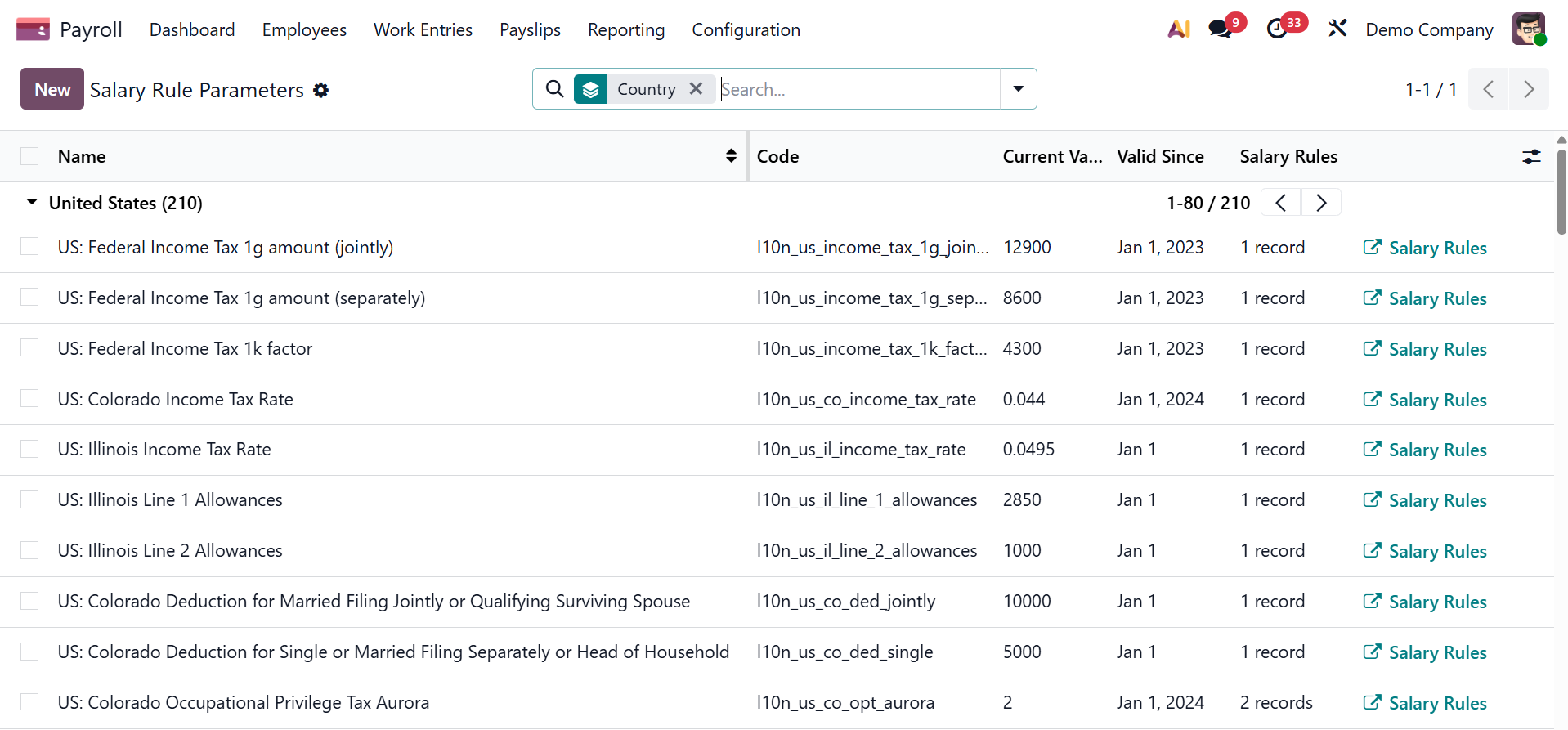Open the messages chat icon
This screenshot has width=1568, height=730.
(x=1221, y=29)
